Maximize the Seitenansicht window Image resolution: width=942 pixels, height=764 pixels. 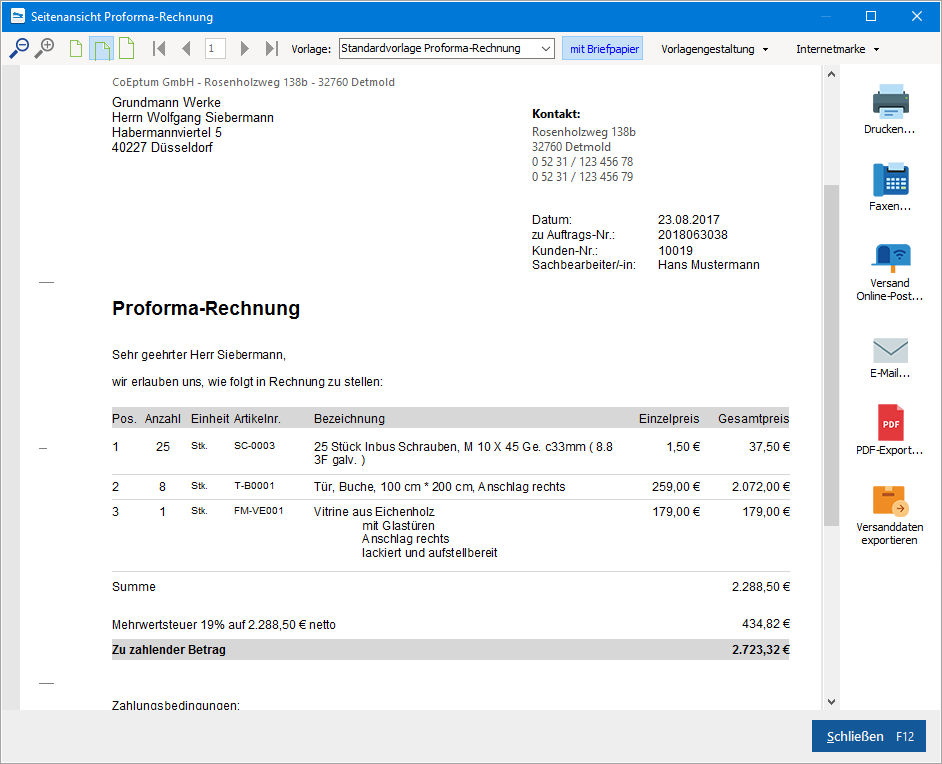pyautogui.click(x=871, y=16)
